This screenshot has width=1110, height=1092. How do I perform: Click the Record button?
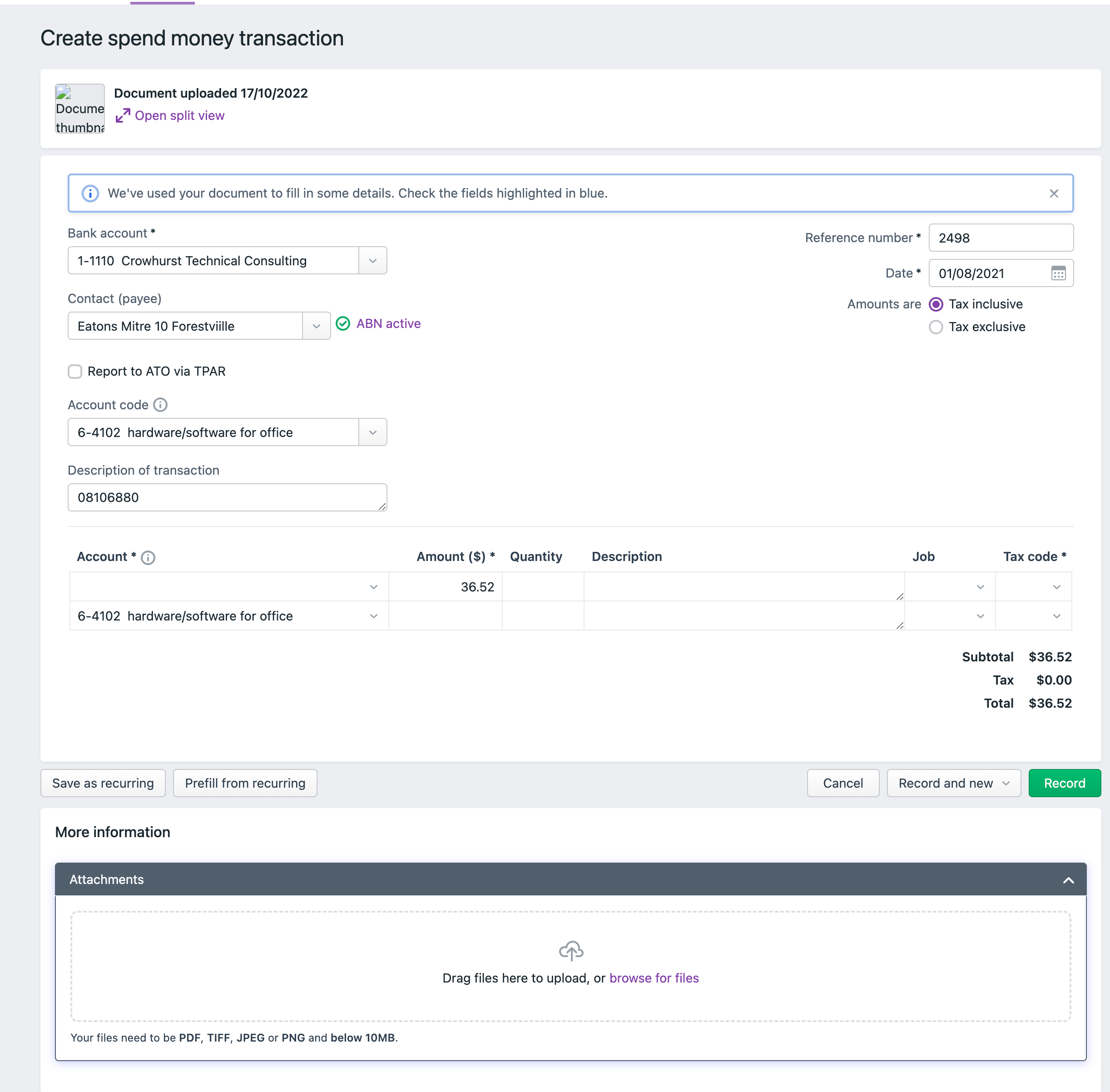coord(1064,783)
